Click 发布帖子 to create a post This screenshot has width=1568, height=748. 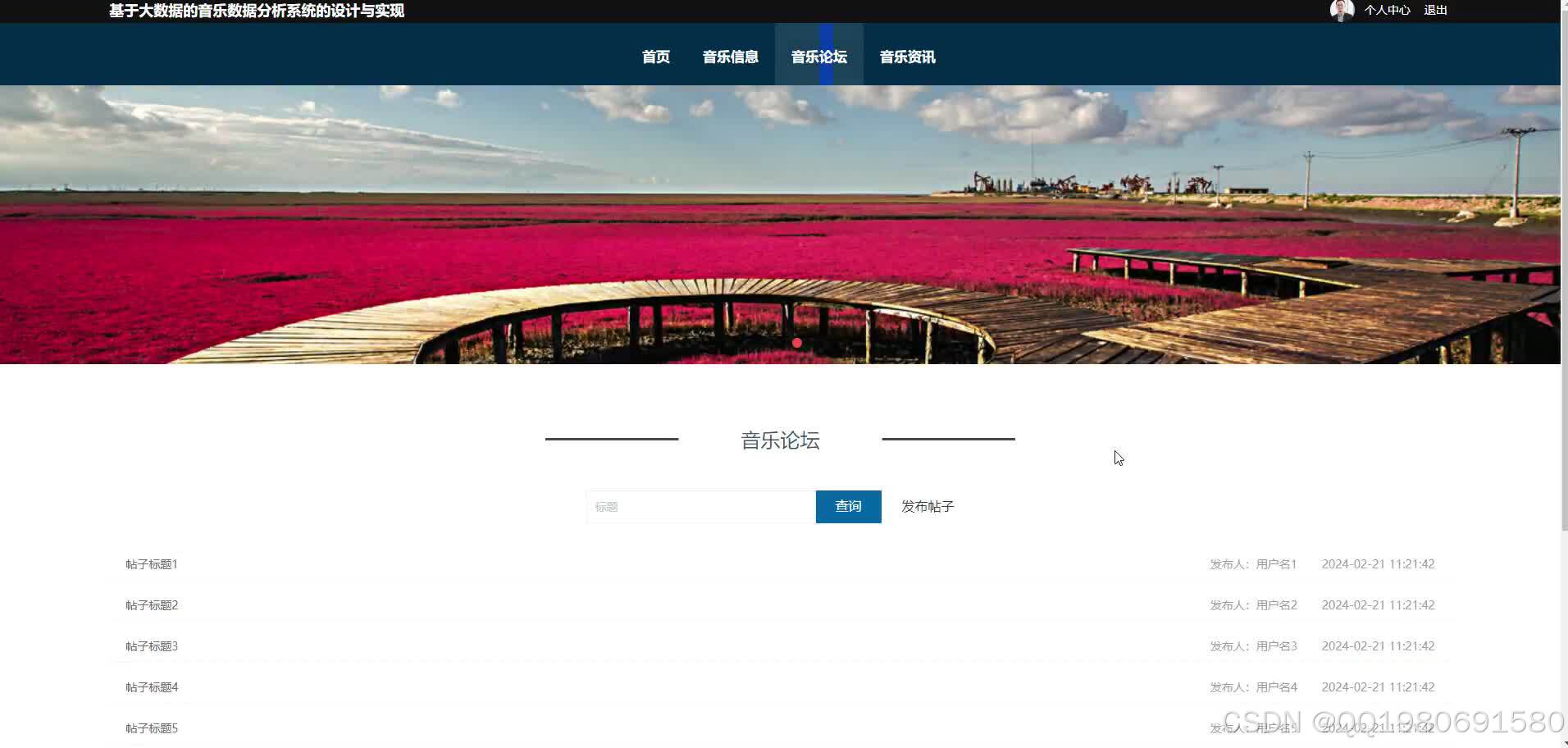point(927,506)
